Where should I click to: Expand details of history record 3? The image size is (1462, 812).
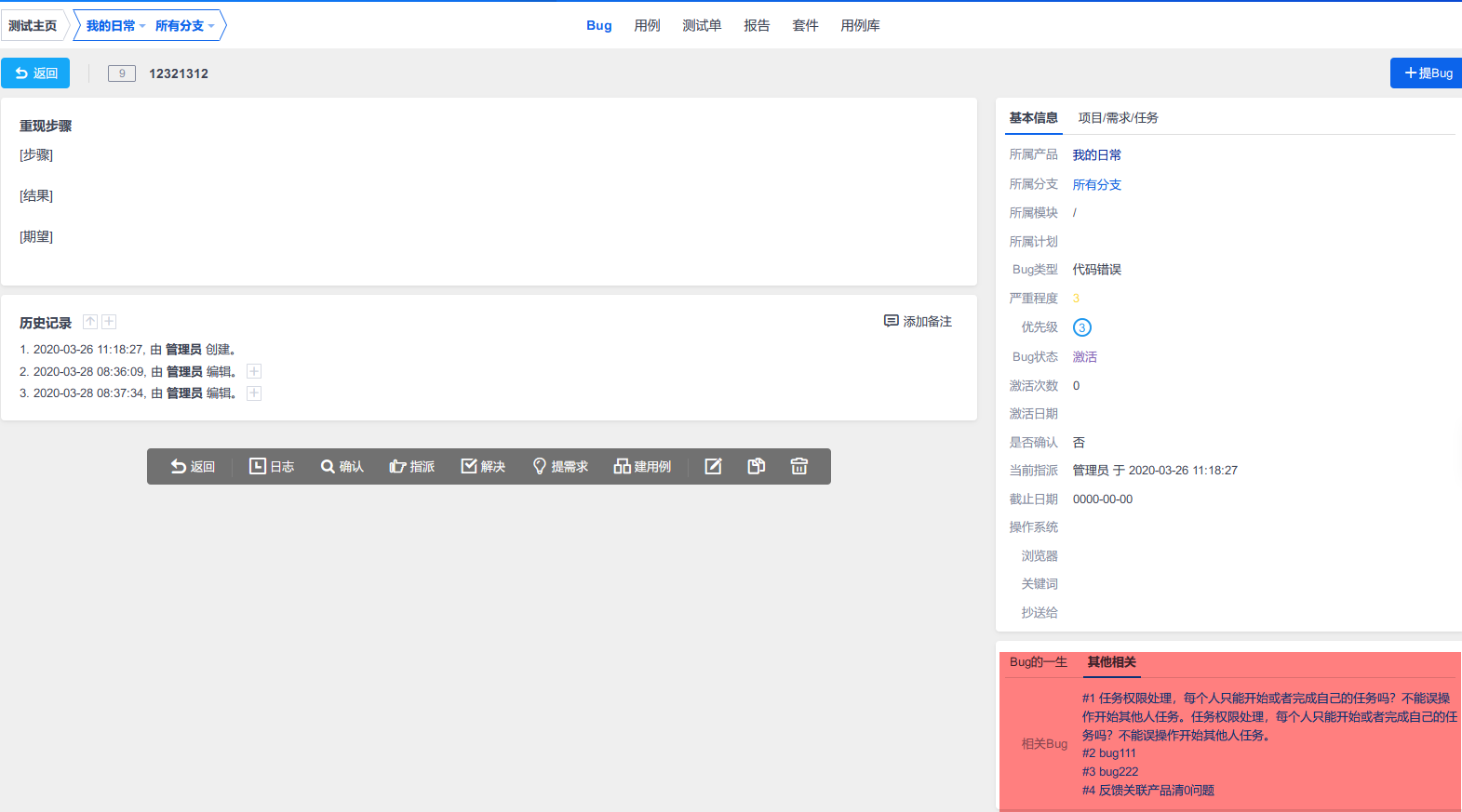254,393
